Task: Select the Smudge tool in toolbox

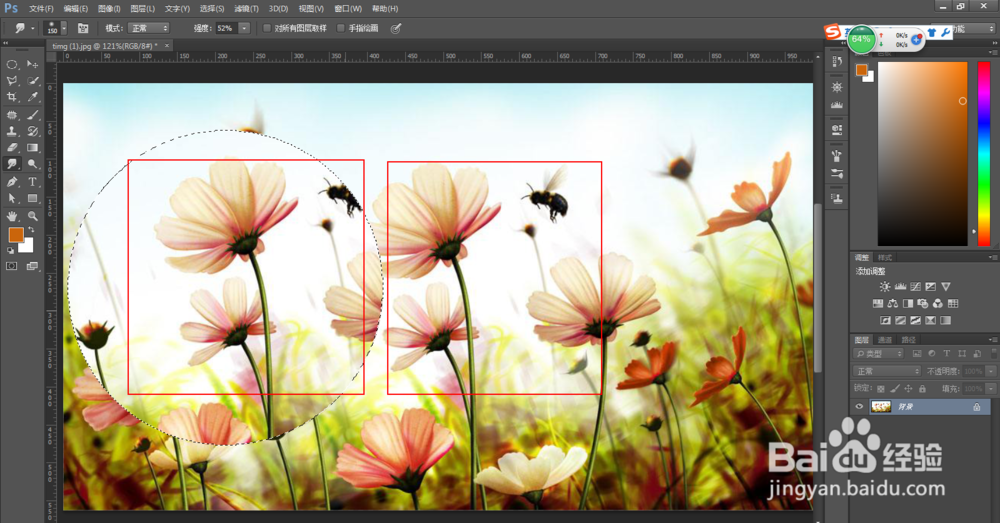Action: 11,164
